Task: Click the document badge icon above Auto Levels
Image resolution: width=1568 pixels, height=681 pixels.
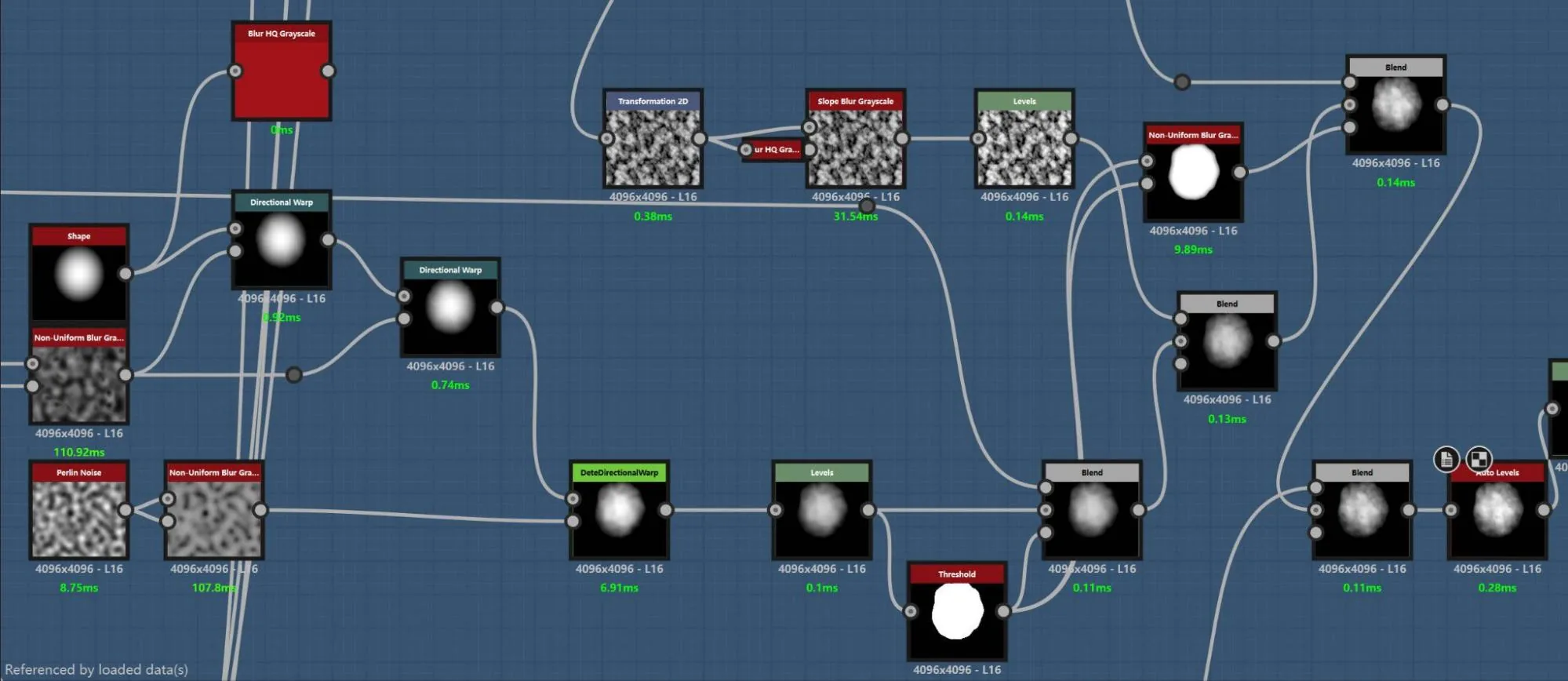Action: pos(1446,459)
